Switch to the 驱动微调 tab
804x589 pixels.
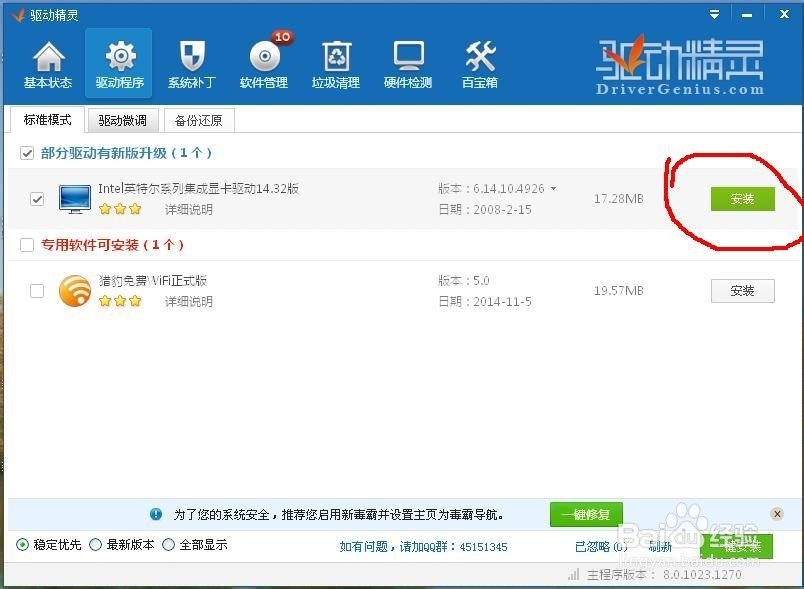click(123, 120)
